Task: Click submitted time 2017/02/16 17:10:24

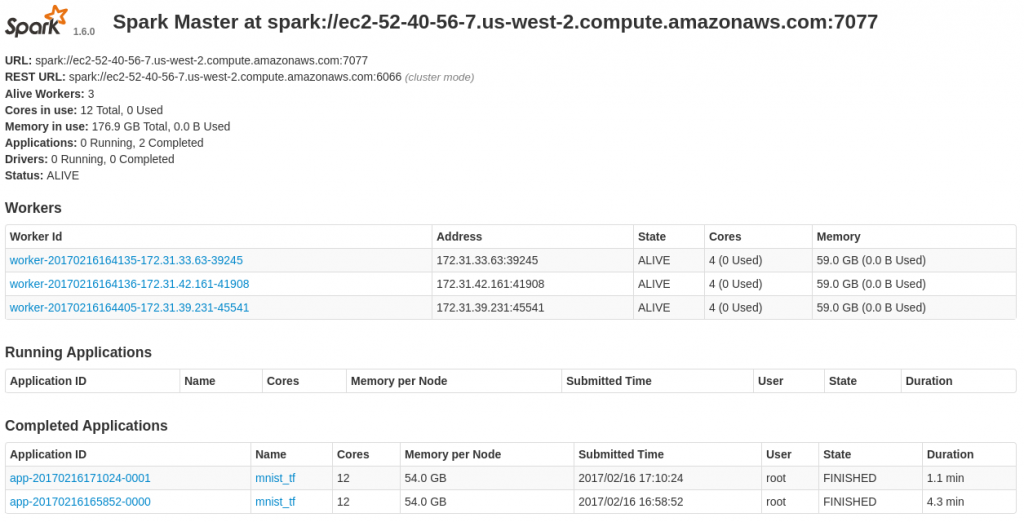Action: pos(631,478)
